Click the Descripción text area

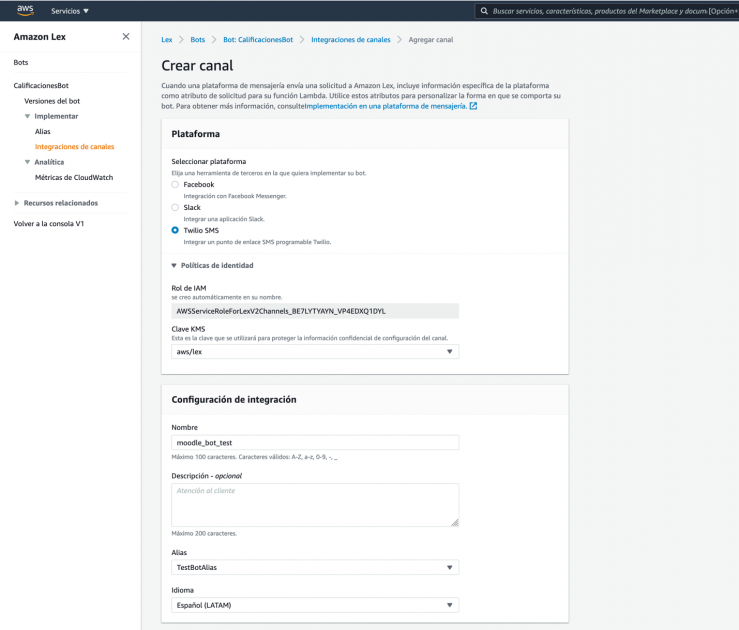315,505
